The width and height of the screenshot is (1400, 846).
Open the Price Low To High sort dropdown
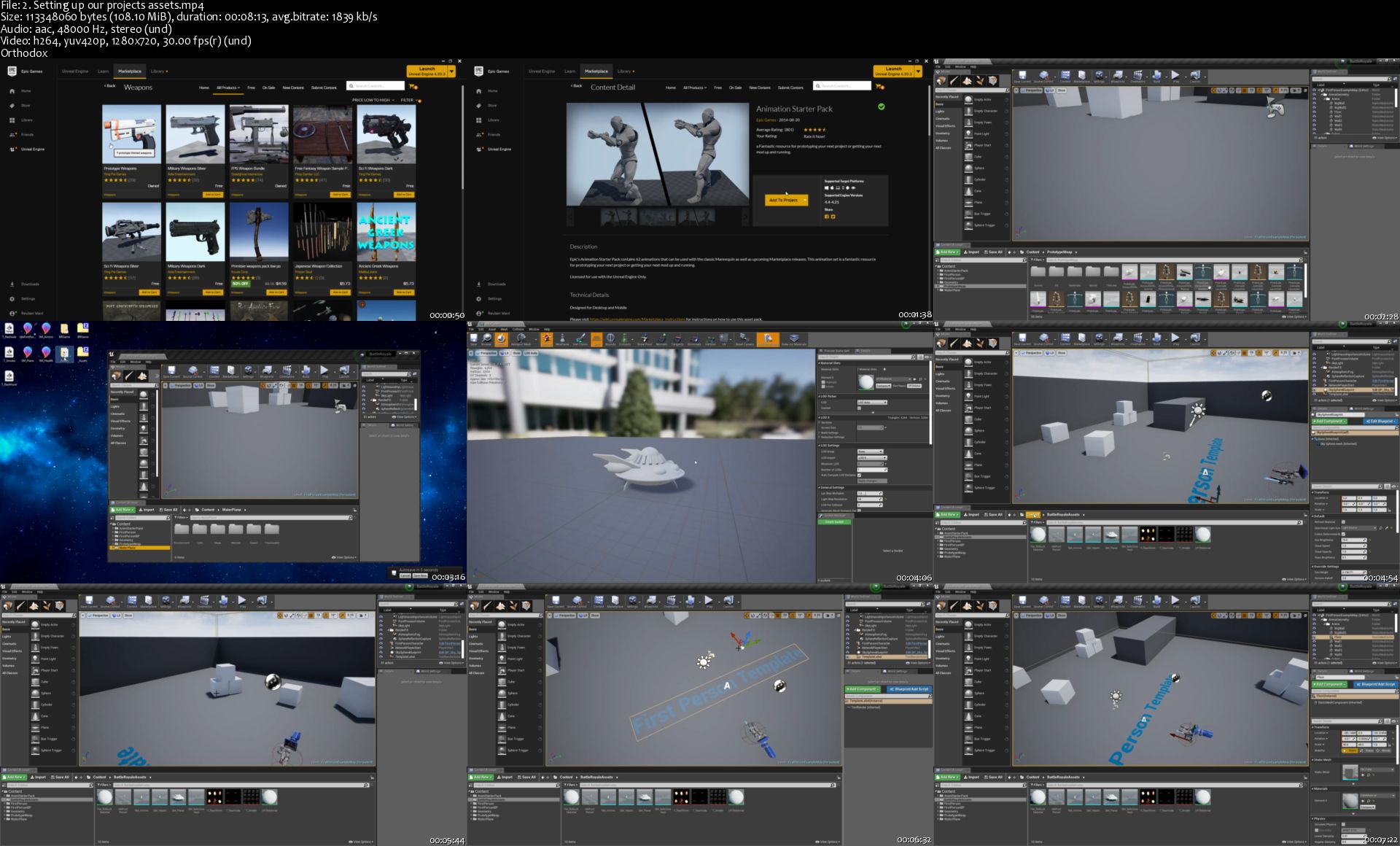tap(373, 100)
